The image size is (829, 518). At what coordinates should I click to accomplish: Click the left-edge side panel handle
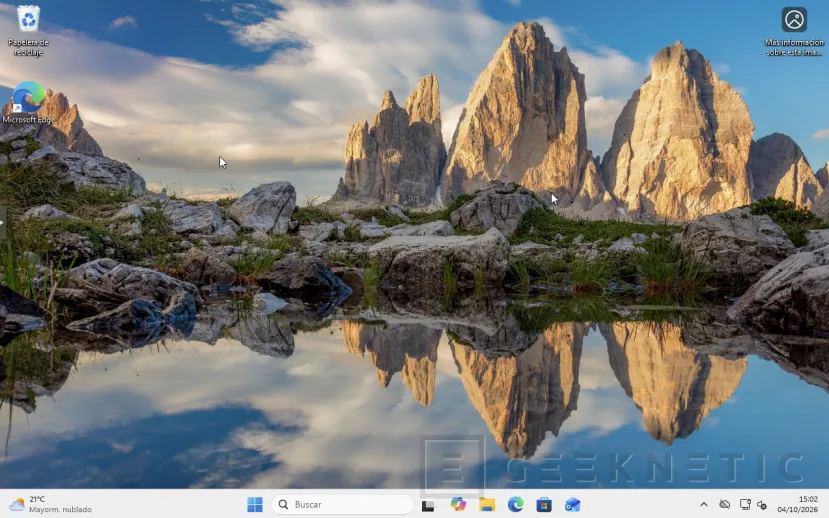pos(3,223)
